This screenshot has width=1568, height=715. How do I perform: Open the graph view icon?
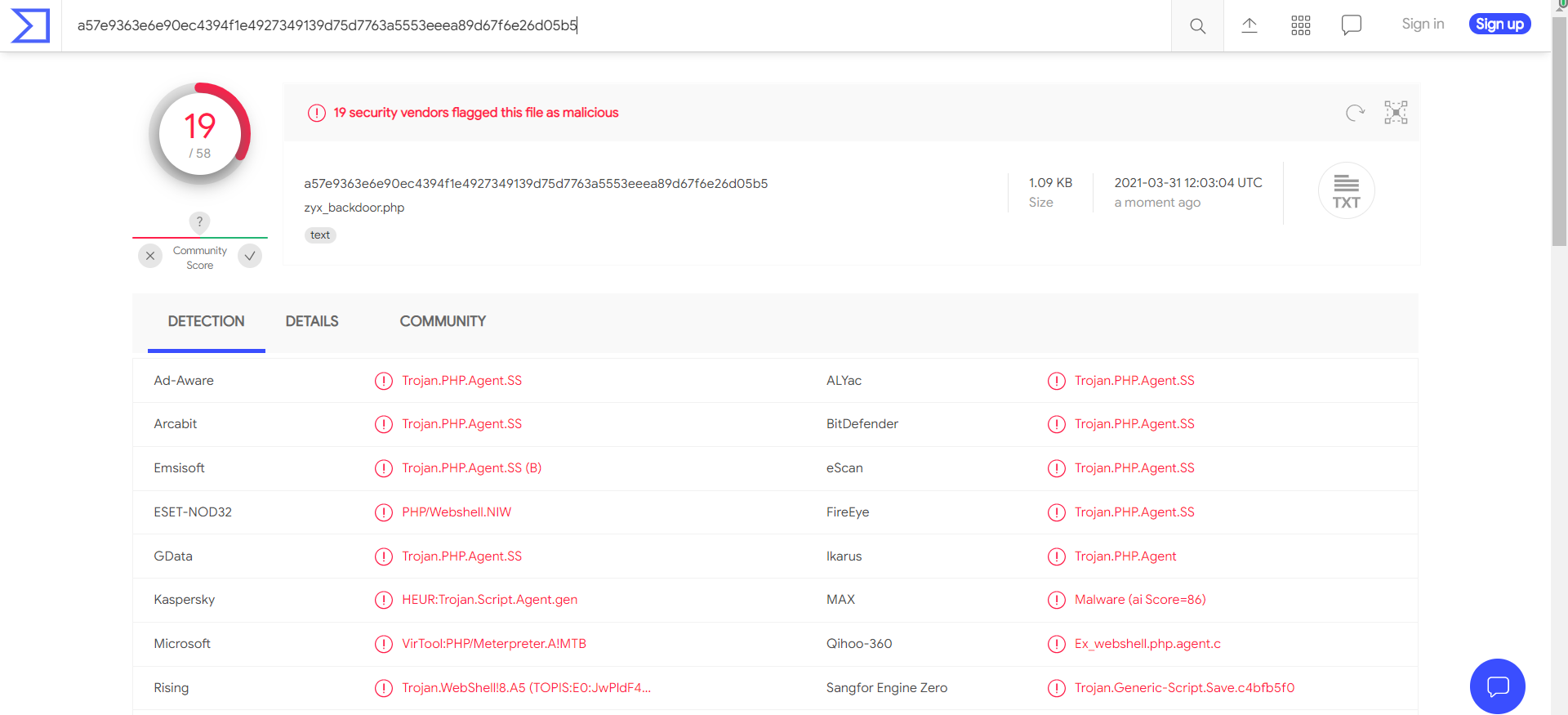pos(1396,113)
